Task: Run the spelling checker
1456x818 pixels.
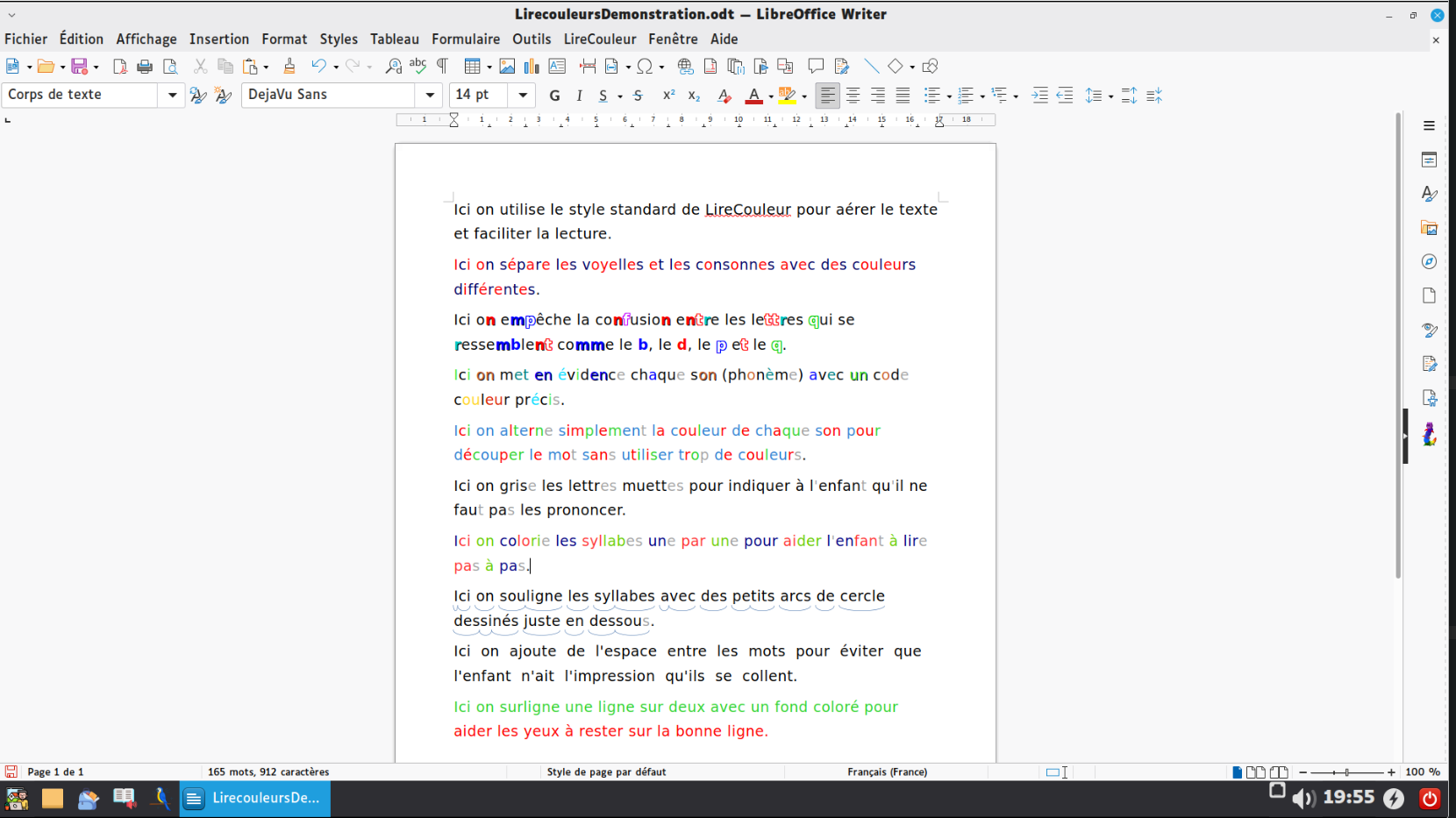Action: 418,66
